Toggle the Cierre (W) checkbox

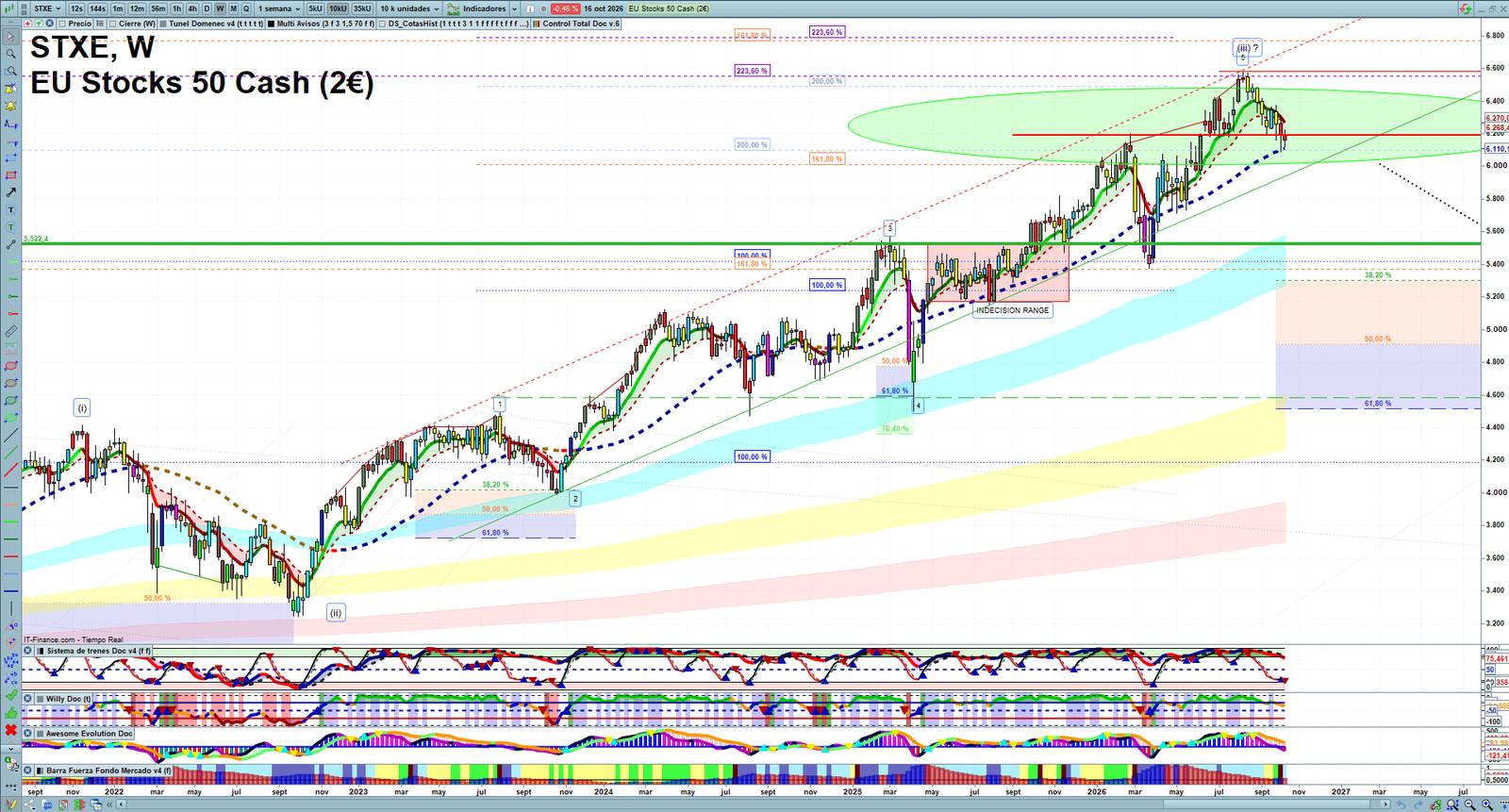[113, 24]
